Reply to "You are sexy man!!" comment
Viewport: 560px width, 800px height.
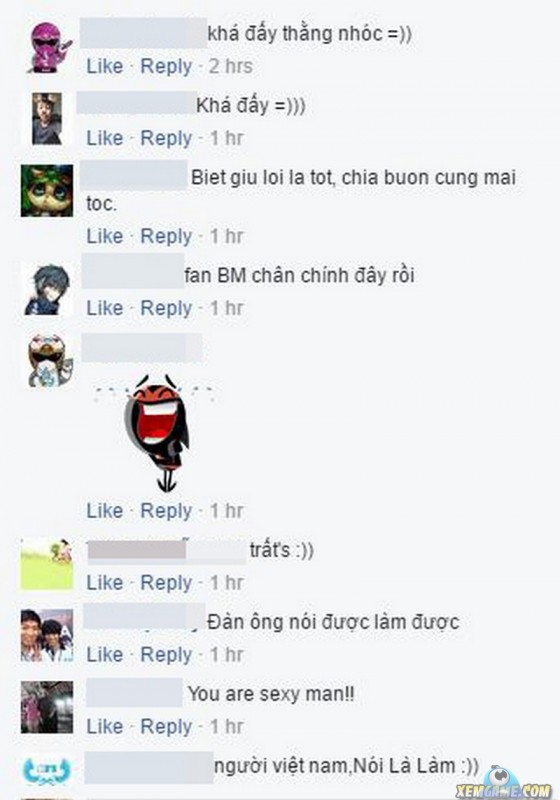pyautogui.click(x=166, y=727)
